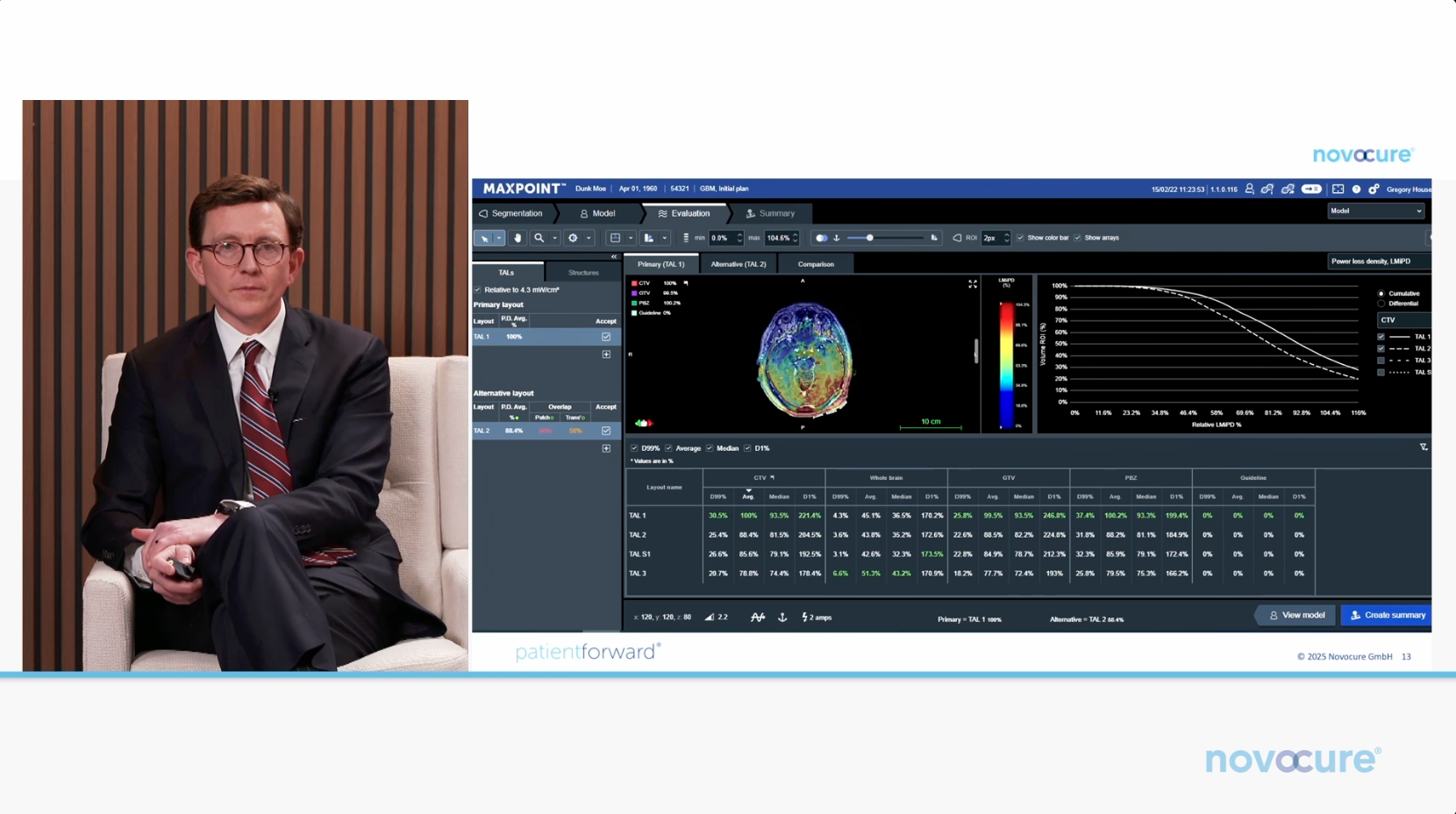Open the CTV structure dropdown beside chart

click(x=1404, y=320)
